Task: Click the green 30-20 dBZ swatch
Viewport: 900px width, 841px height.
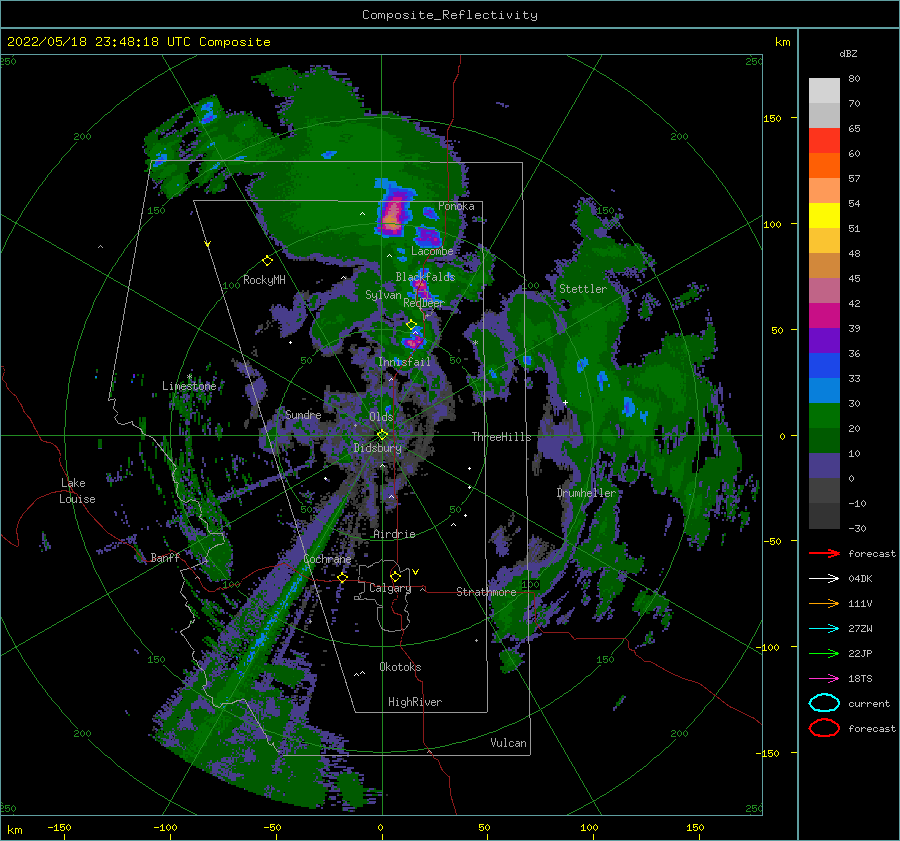Action: click(824, 415)
